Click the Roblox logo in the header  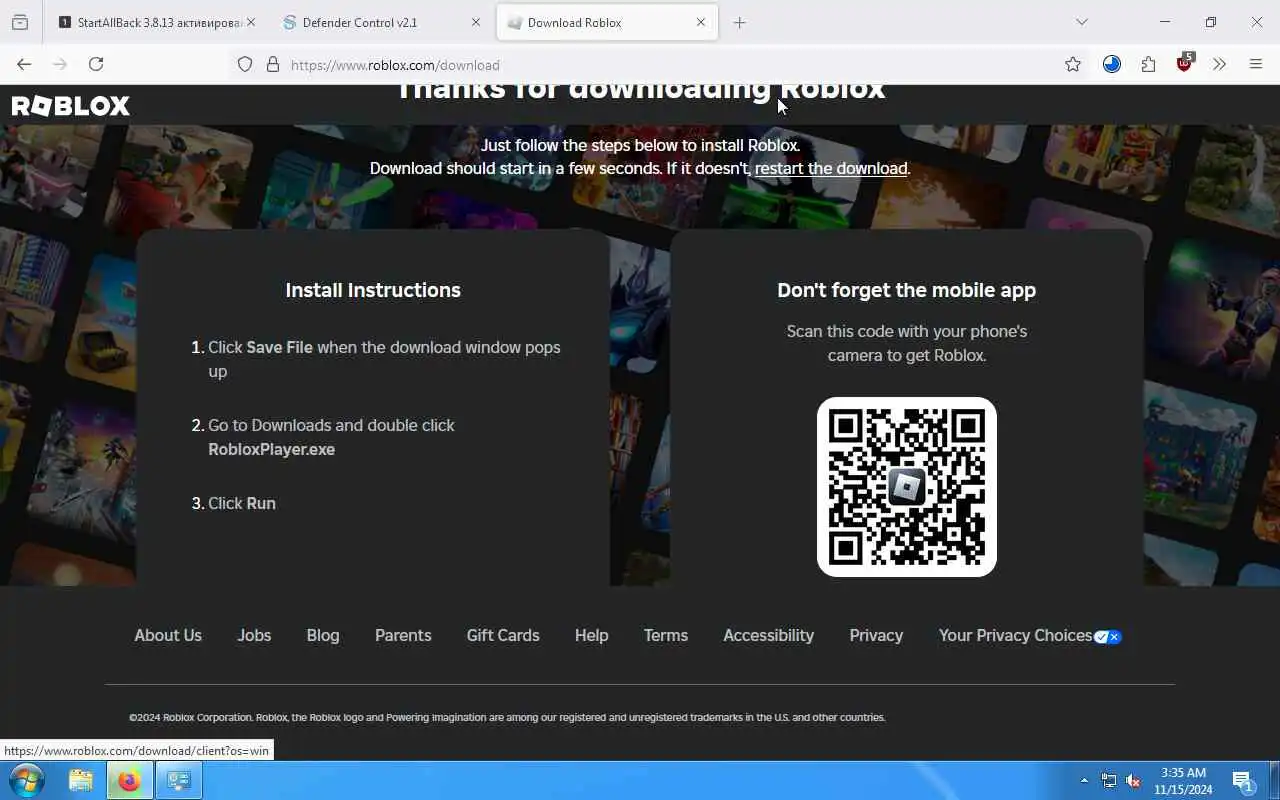(70, 106)
